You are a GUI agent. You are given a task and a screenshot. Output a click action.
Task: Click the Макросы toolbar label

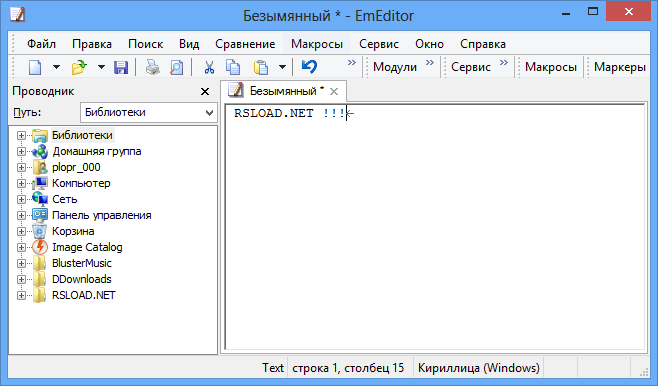coord(551,67)
